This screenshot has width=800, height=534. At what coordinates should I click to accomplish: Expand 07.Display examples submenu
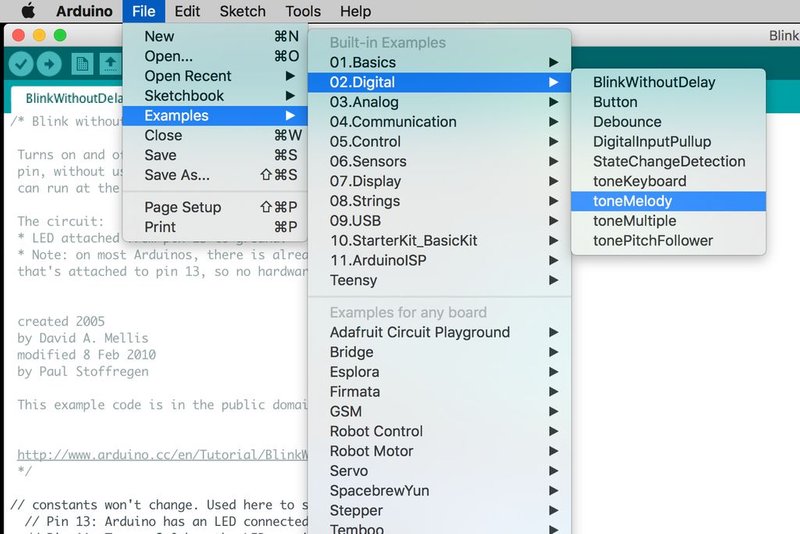click(439, 181)
